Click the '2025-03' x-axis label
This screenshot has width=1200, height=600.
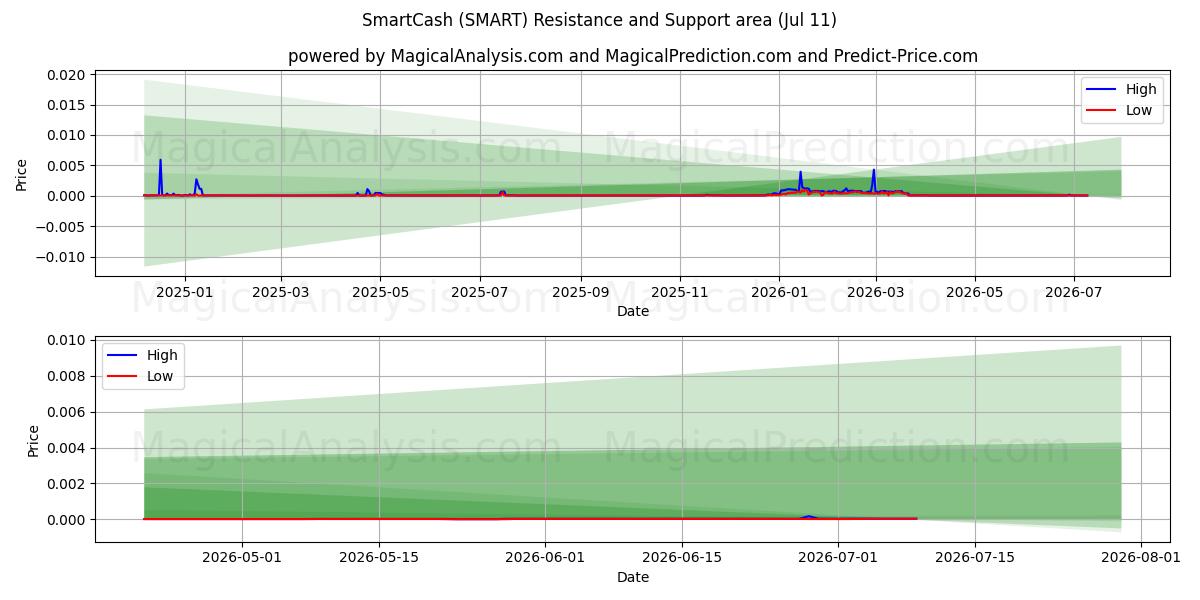point(280,292)
